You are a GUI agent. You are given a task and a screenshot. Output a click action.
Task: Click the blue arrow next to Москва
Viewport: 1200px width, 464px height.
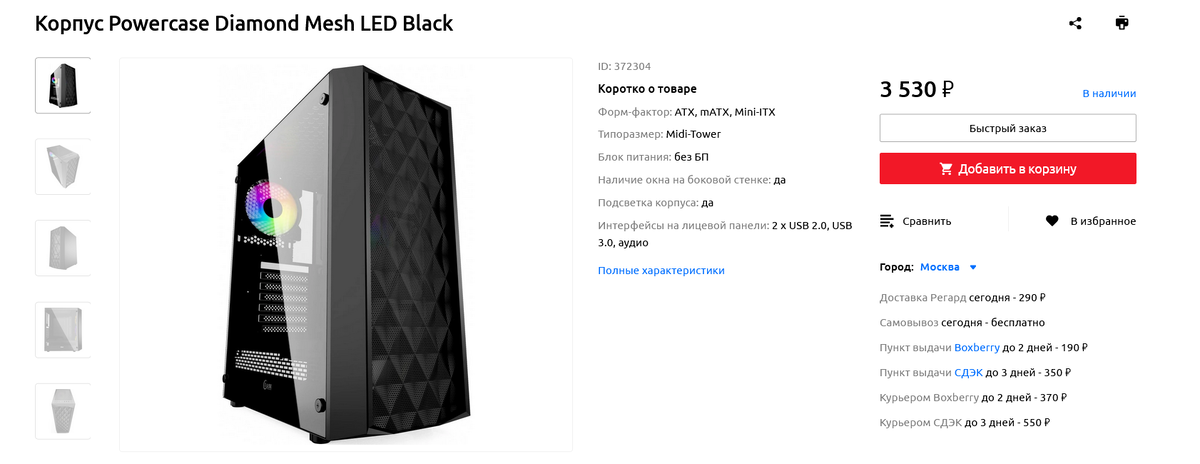pyautogui.click(x=973, y=267)
